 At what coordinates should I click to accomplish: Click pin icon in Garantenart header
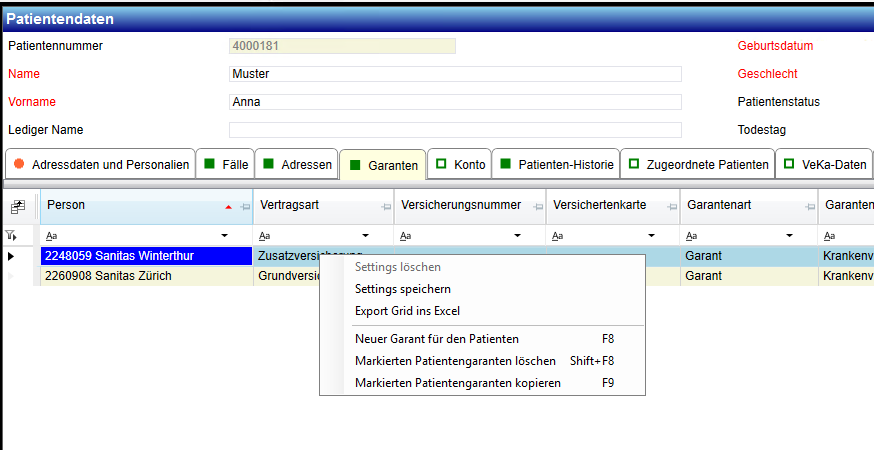[809, 207]
